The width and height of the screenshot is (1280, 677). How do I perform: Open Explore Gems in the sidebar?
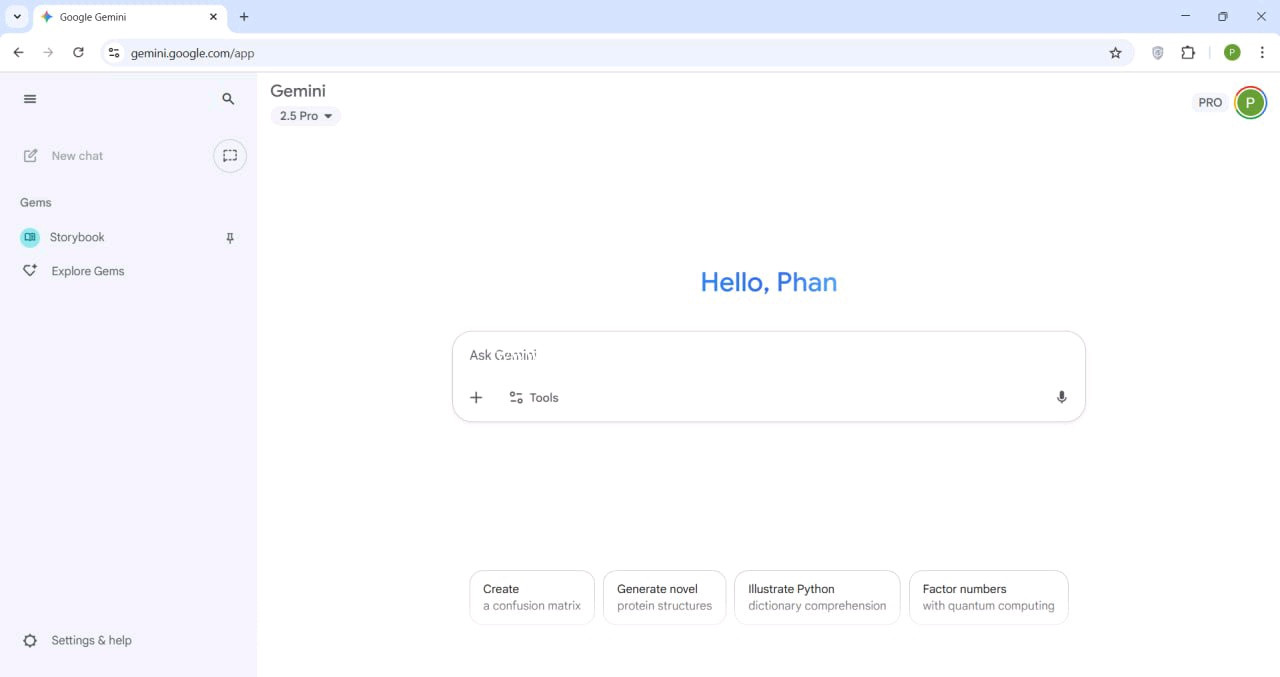[87, 271]
